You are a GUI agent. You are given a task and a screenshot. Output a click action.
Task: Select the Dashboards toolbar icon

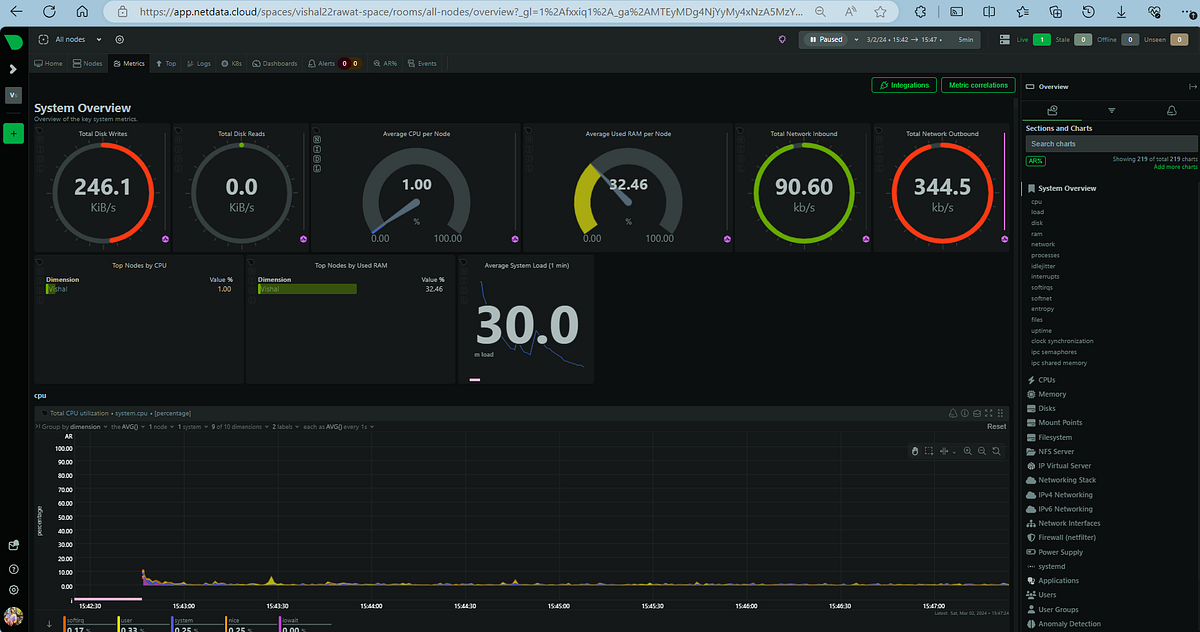tap(274, 63)
